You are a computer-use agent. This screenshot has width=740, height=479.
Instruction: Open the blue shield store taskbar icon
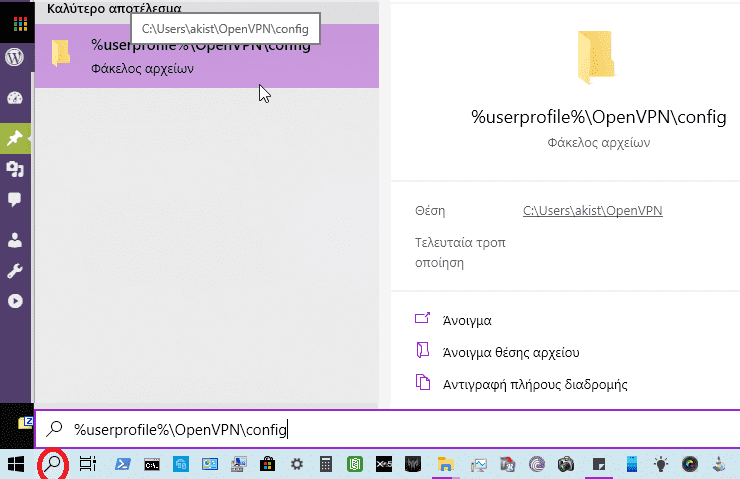coord(181,464)
